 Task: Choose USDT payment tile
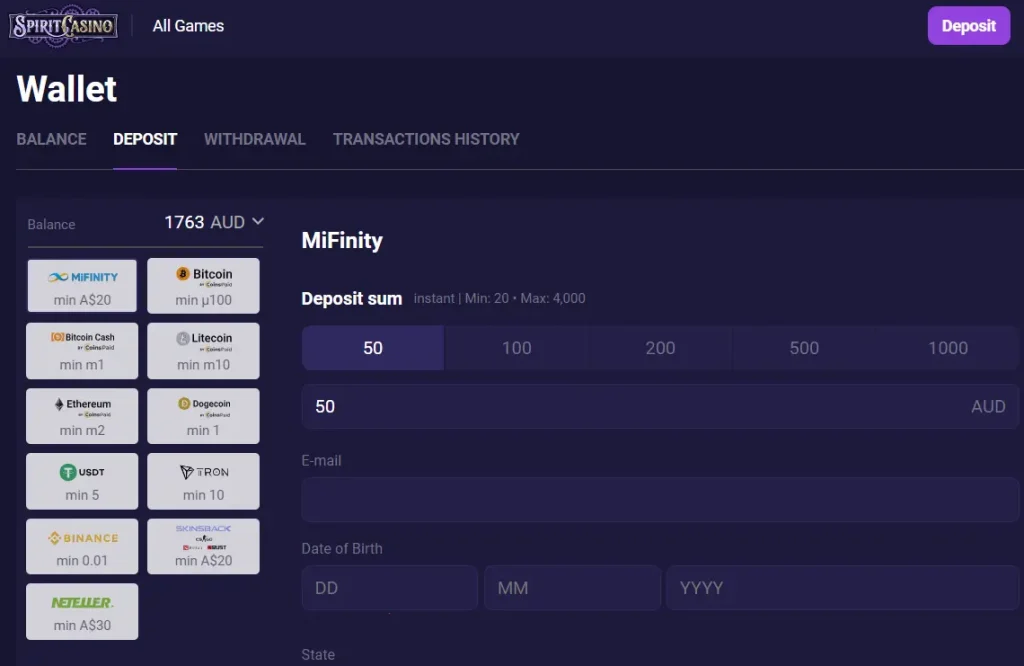[x=82, y=481]
